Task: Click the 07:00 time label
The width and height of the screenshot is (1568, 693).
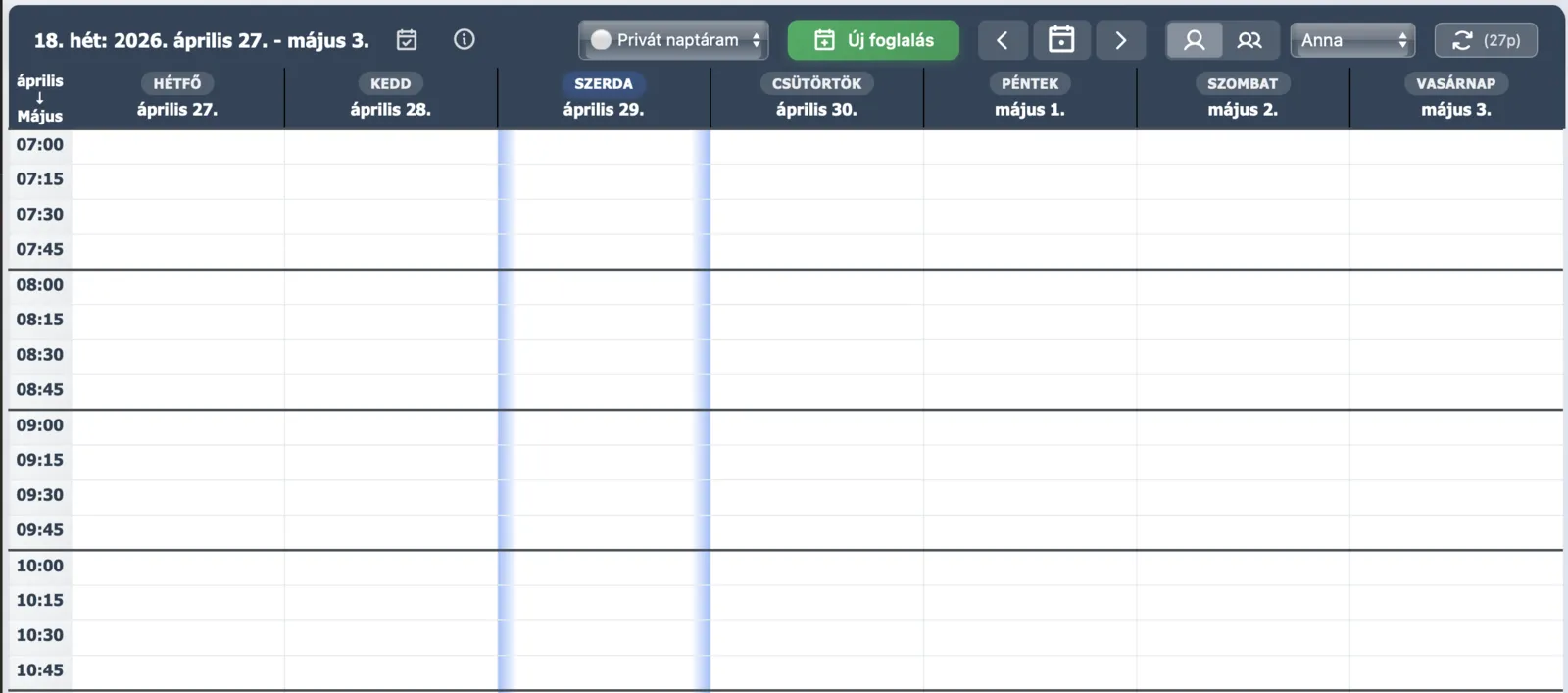Action: 40,145
